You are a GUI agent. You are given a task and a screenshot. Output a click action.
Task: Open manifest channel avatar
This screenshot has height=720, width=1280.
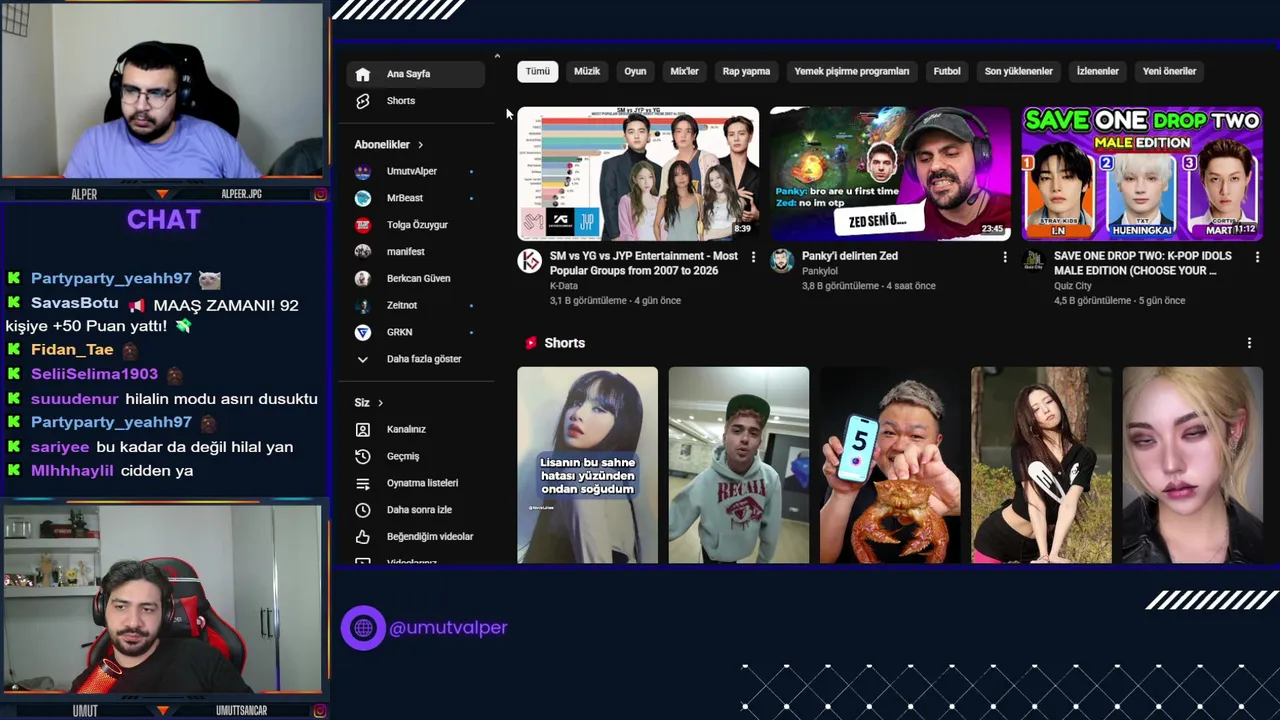pos(363,252)
